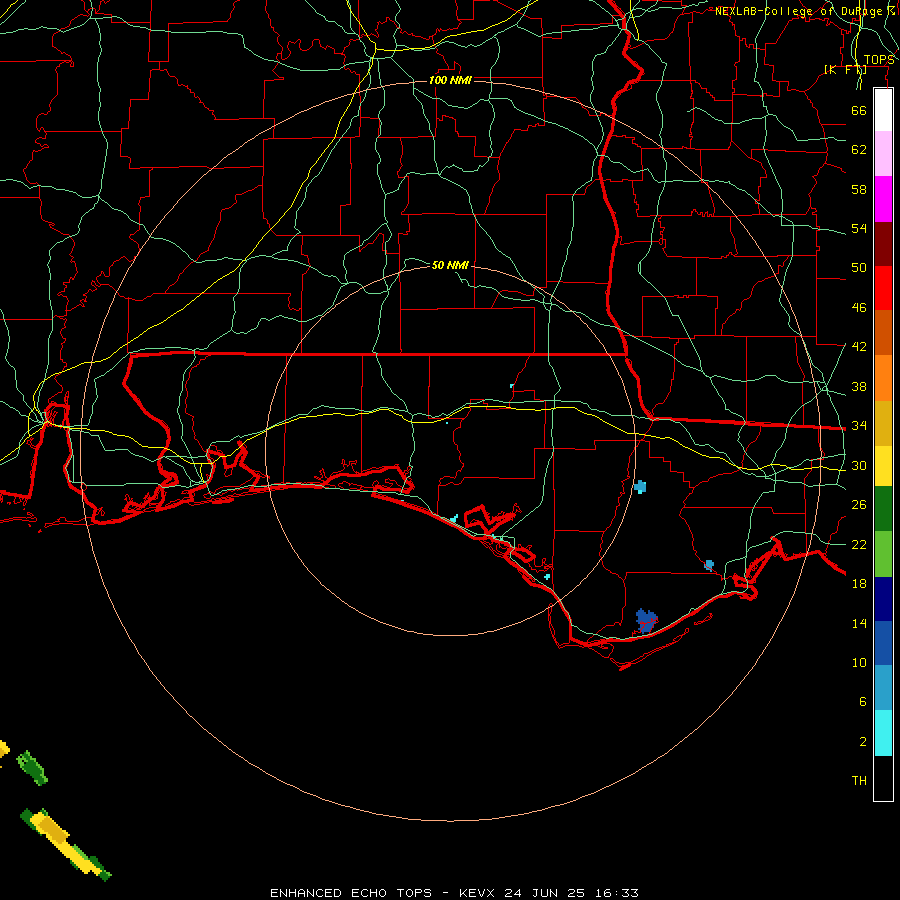Select the bright orange legend swatch
The width and height of the screenshot is (900, 900).
tap(883, 378)
